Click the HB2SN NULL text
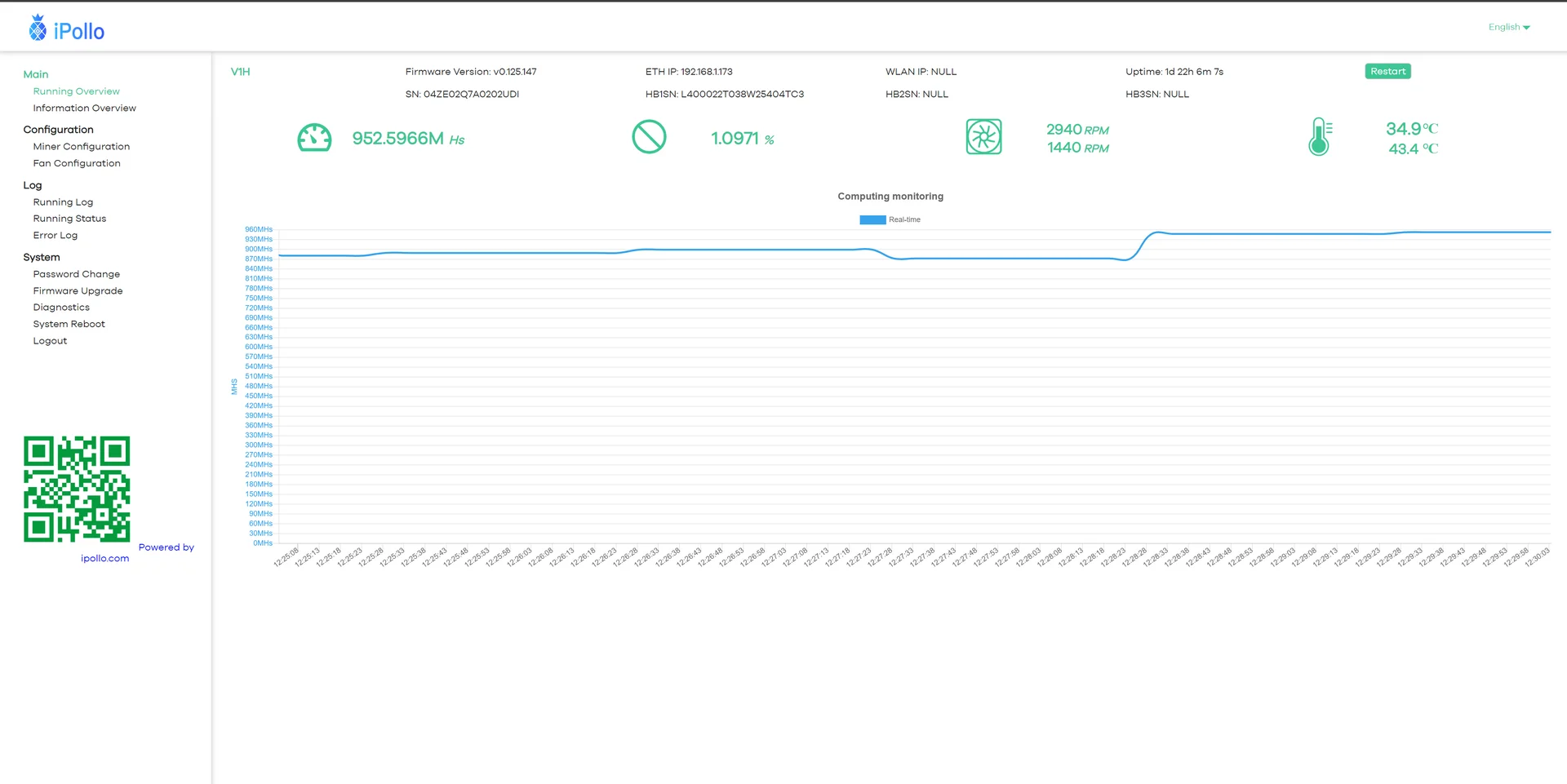 [917, 94]
